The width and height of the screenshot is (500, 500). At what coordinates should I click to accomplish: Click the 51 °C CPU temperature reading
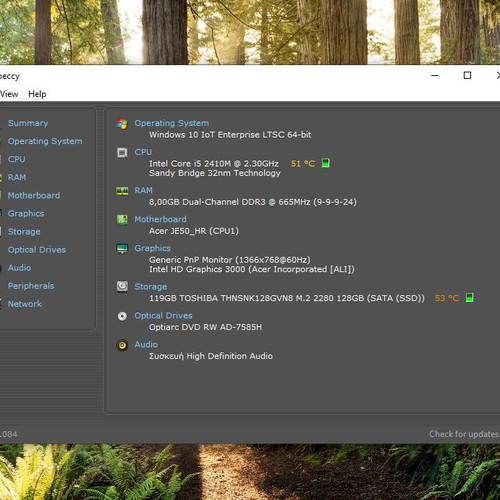(x=303, y=164)
